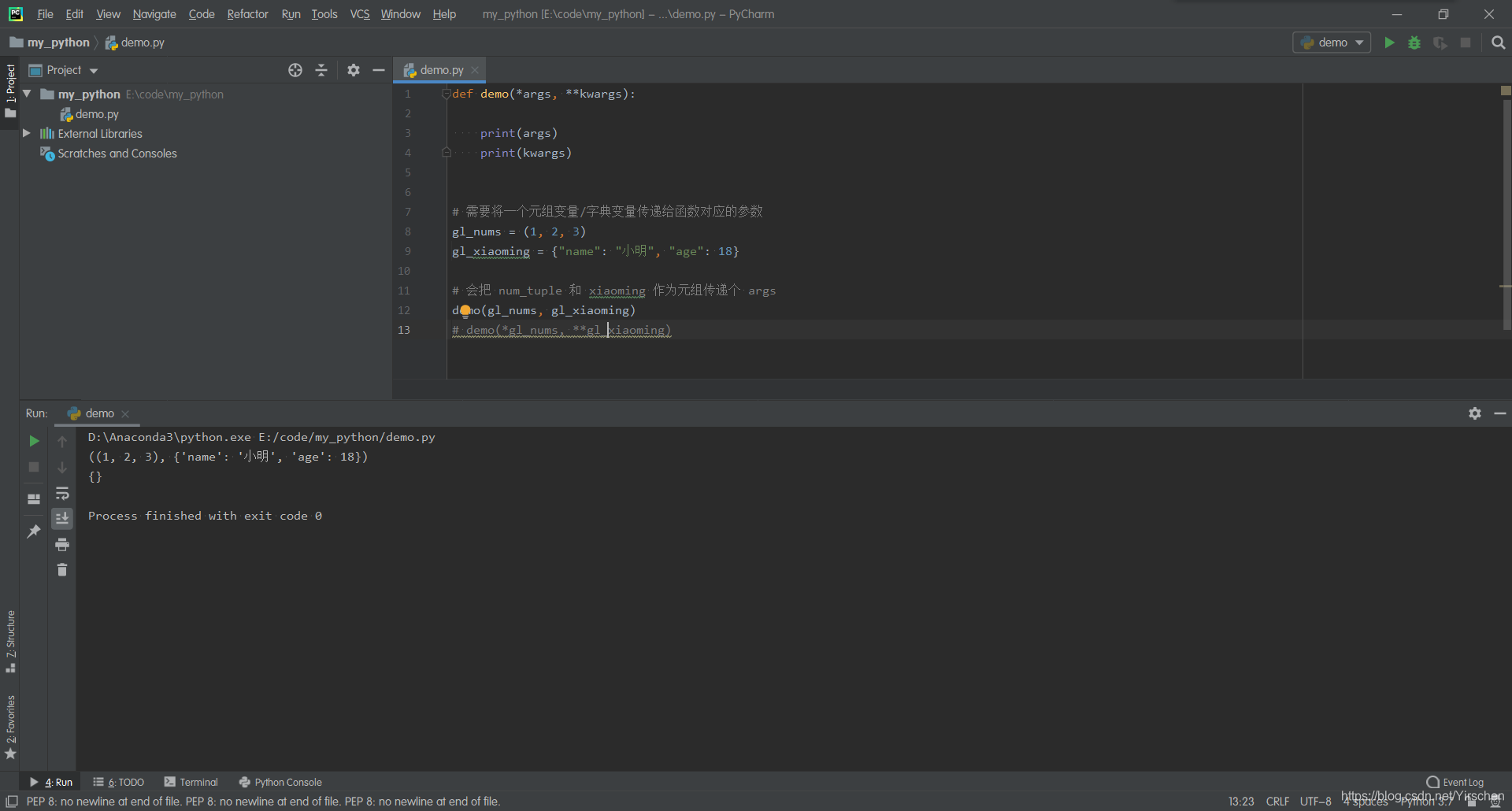Click the CRLF line separator indicator
Viewport: 1512px width, 811px height.
click(x=1277, y=802)
